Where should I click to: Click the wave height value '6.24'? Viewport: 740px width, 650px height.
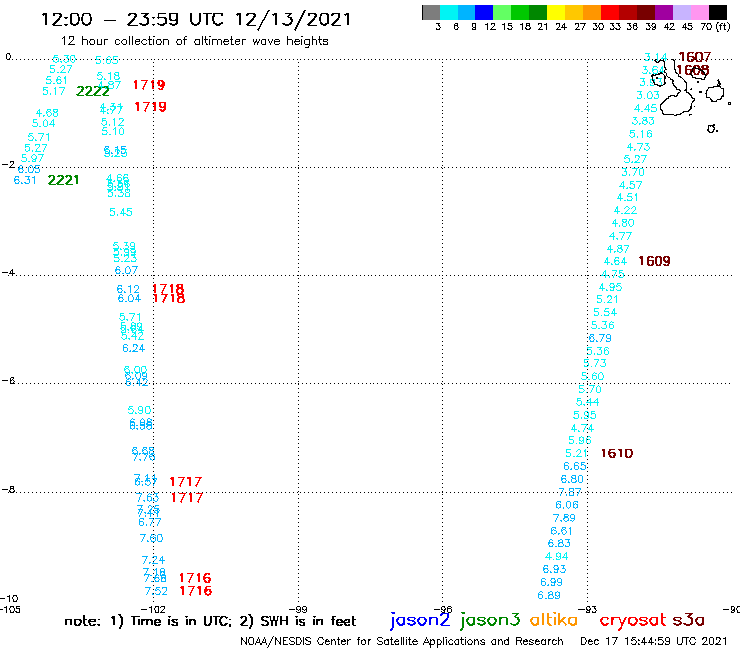pyautogui.click(x=134, y=348)
